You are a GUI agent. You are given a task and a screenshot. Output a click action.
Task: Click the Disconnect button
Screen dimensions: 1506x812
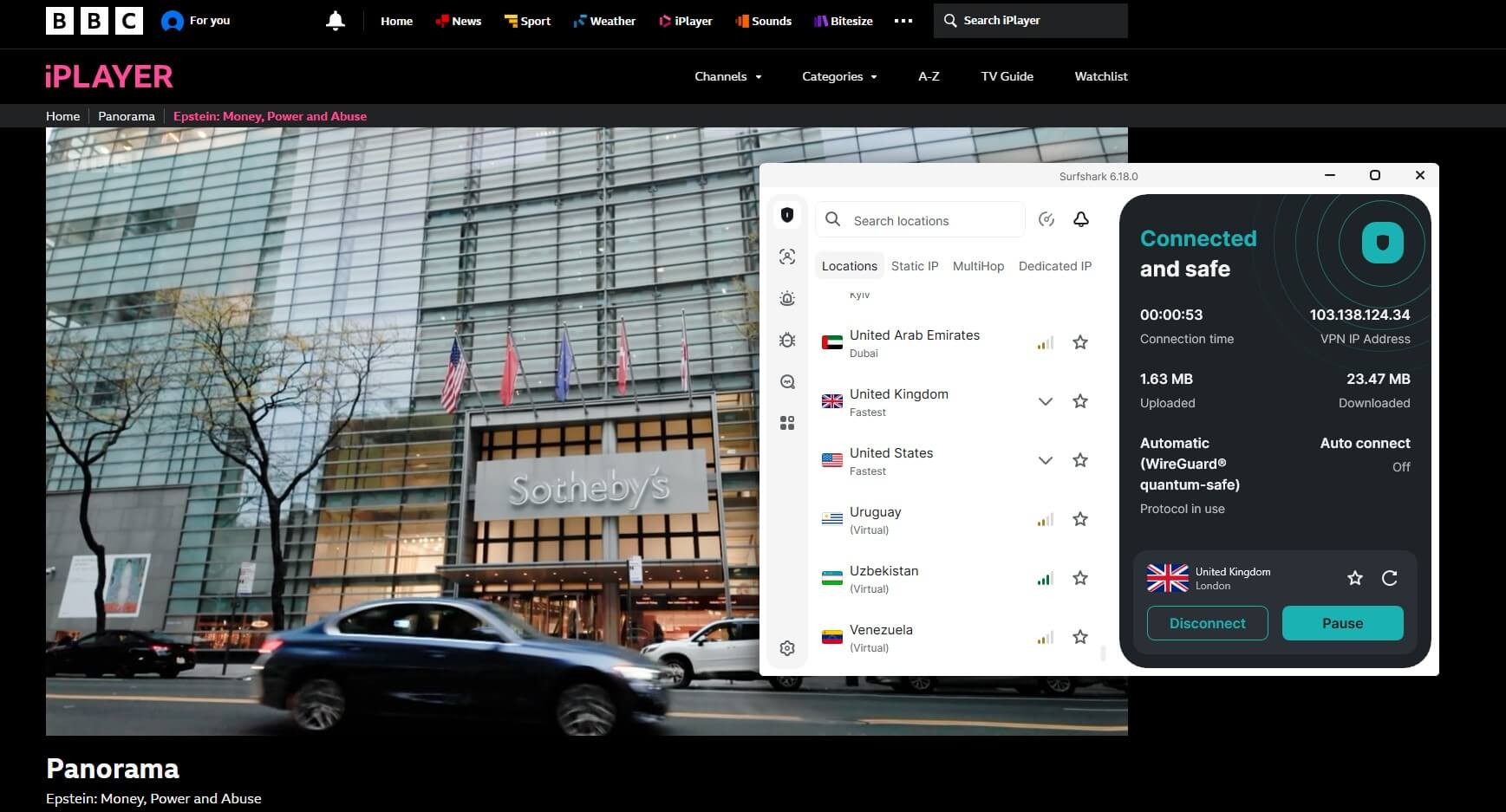coord(1208,623)
